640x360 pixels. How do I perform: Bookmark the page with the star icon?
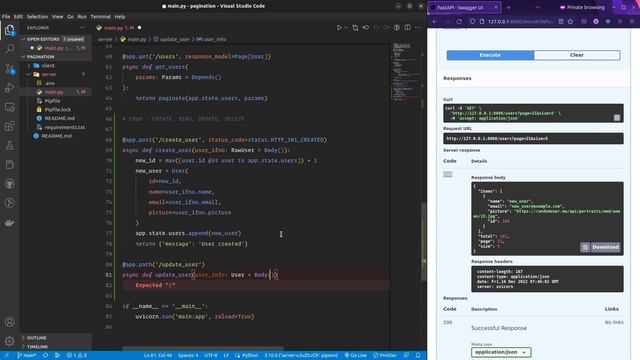tap(571, 21)
